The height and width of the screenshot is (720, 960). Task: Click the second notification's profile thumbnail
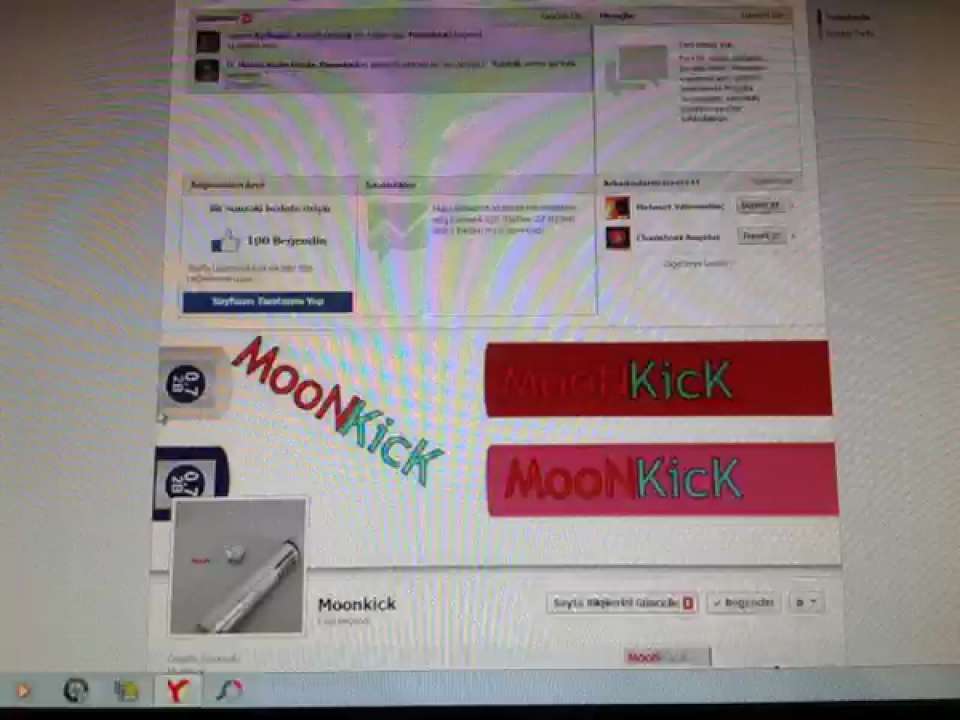coord(208,72)
